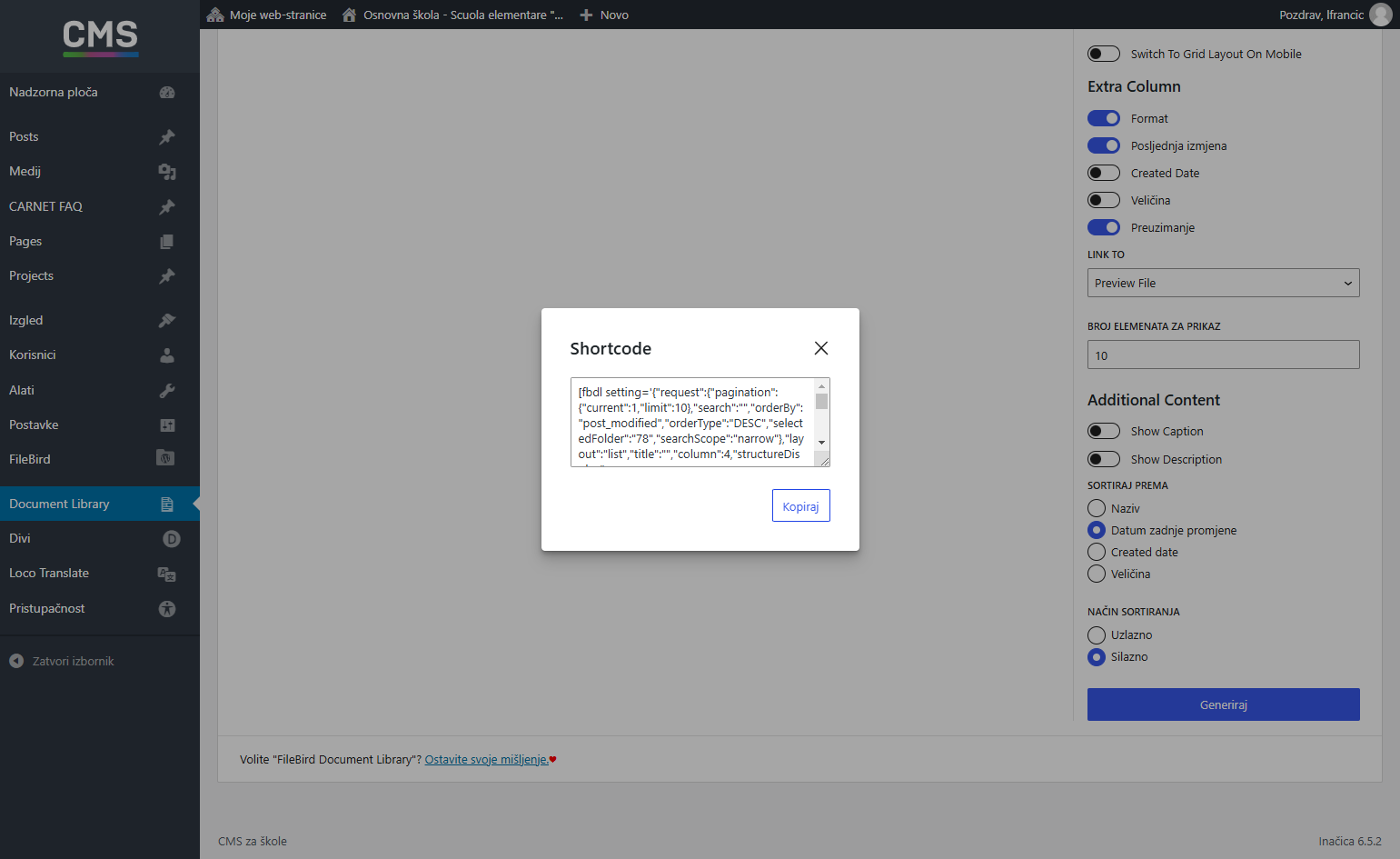The height and width of the screenshot is (859, 1400).
Task: Click the Korisnici user icon
Action: 167,355
